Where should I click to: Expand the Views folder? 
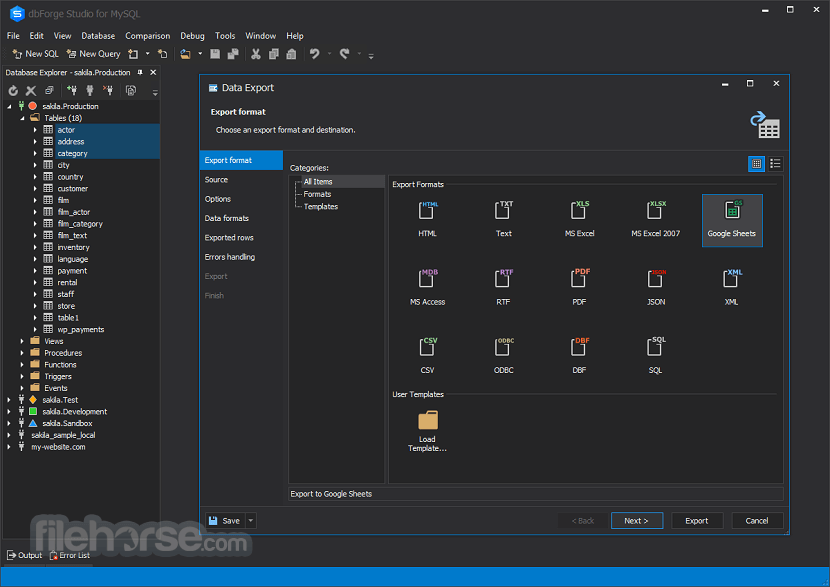click(x=22, y=341)
